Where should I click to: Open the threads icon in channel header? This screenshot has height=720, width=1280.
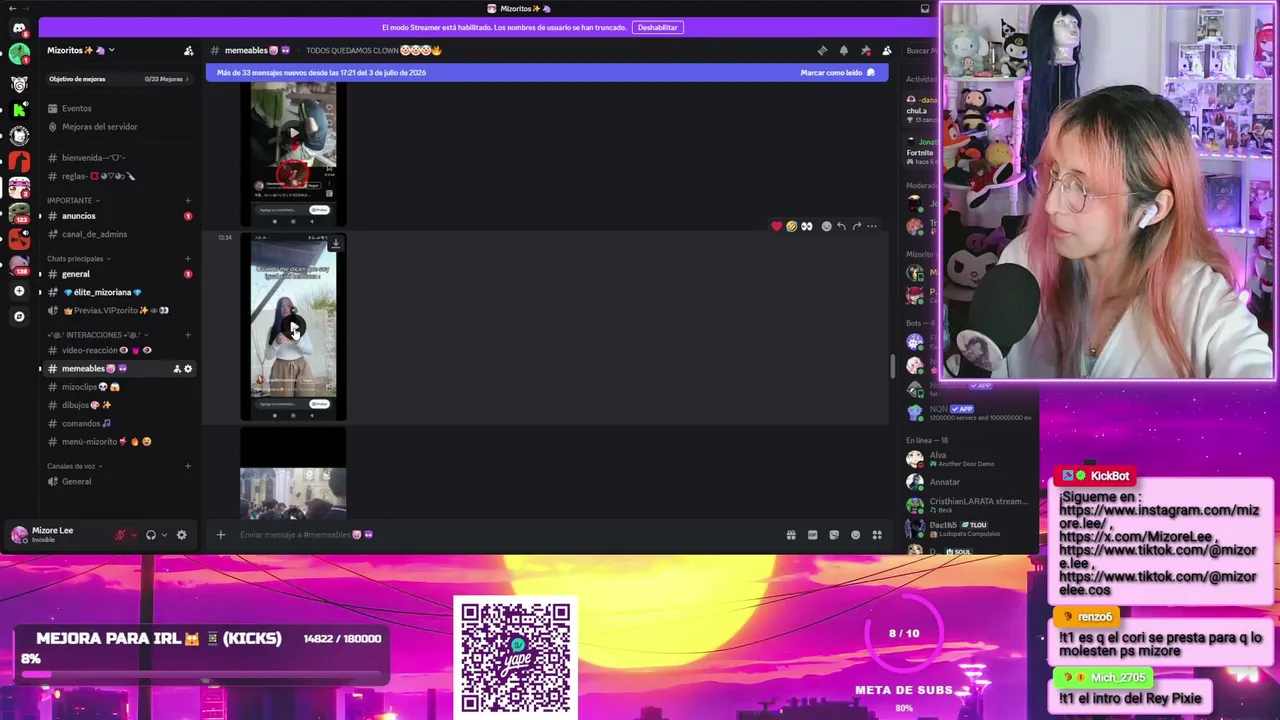[x=822, y=50]
